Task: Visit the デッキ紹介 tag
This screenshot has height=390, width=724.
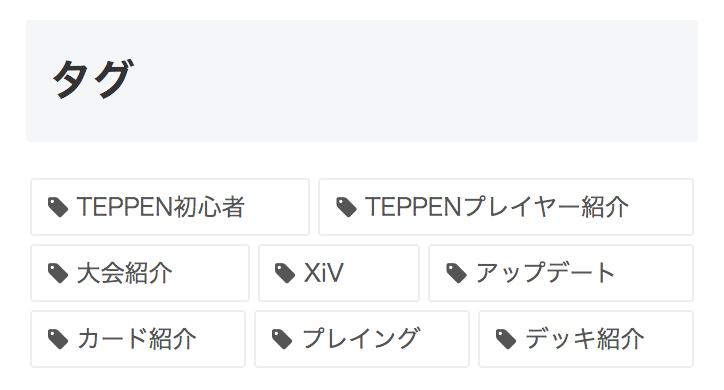Action: pyautogui.click(x=586, y=339)
